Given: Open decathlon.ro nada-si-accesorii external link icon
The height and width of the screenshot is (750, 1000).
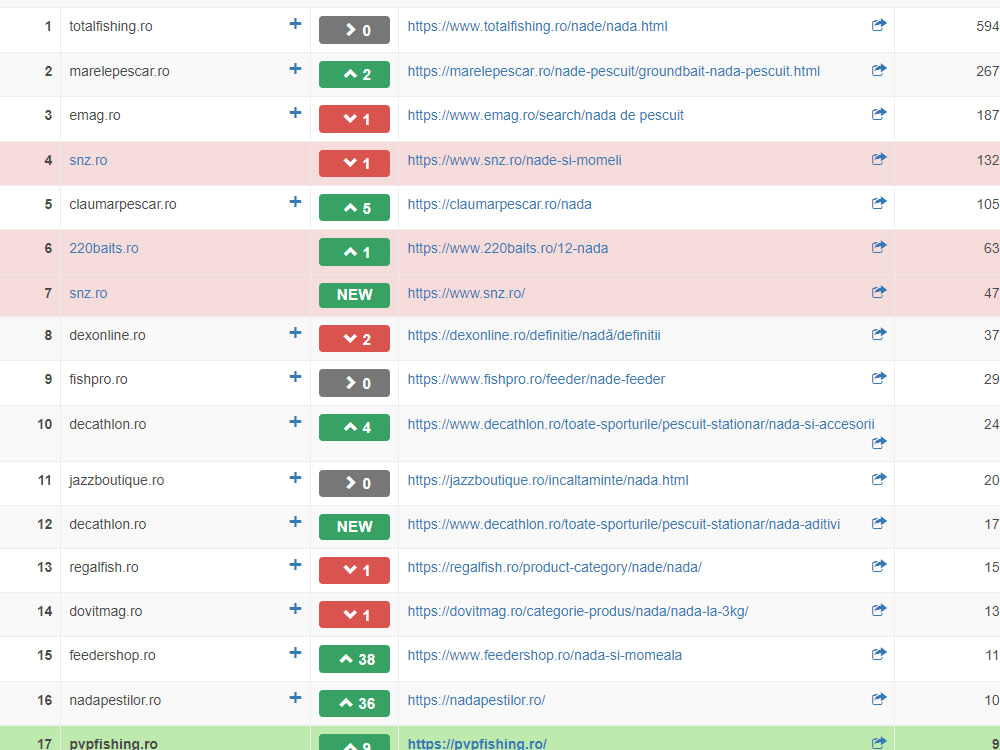Looking at the screenshot, I should 879,443.
